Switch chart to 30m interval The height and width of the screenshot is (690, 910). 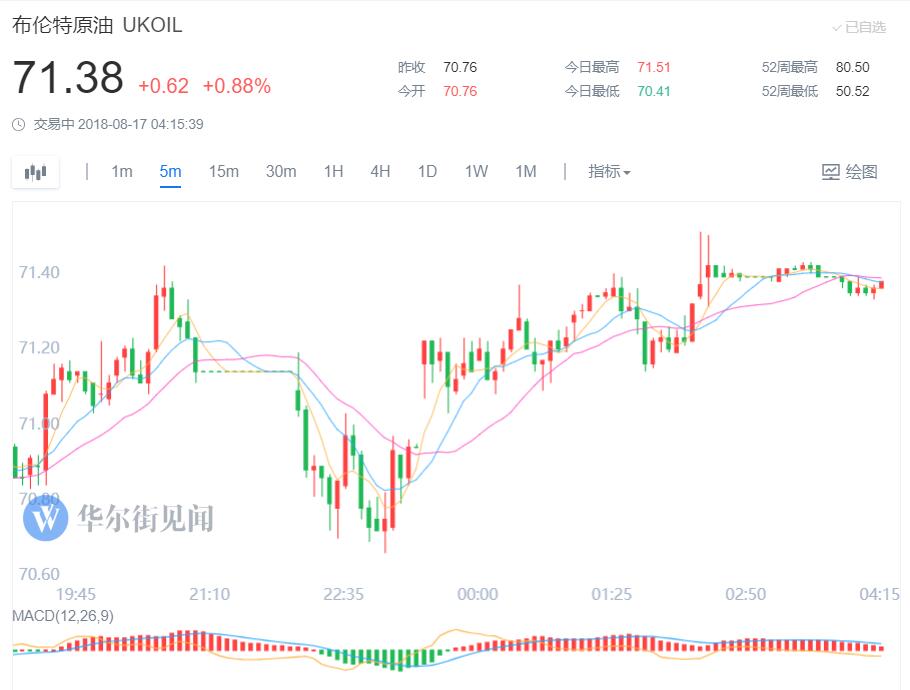281,172
